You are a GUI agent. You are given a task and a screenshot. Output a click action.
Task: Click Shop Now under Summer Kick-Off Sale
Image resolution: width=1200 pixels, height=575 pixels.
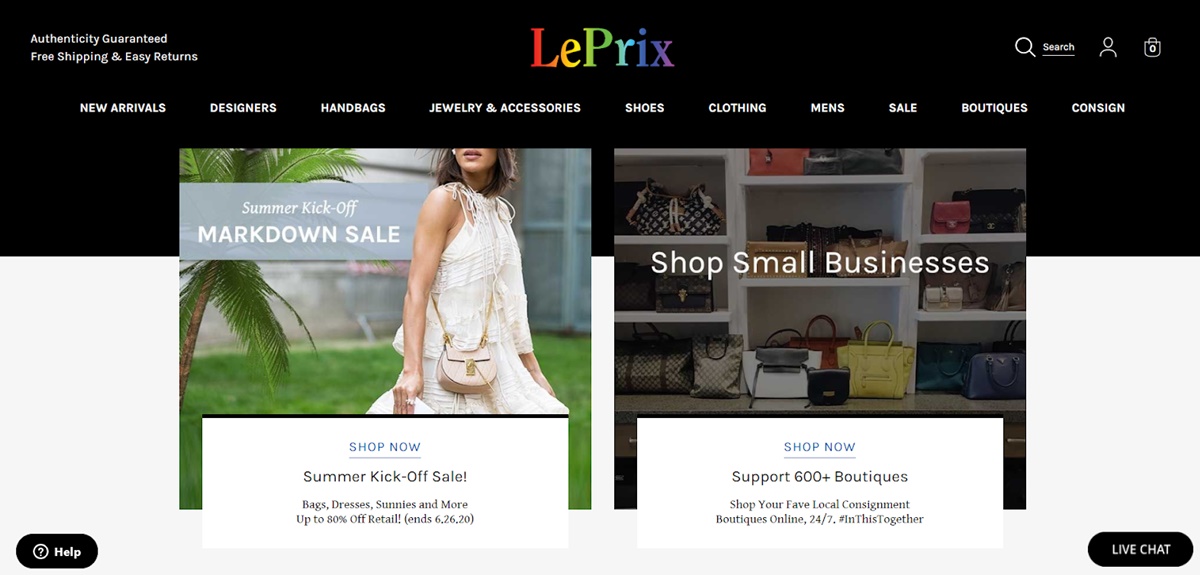385,447
